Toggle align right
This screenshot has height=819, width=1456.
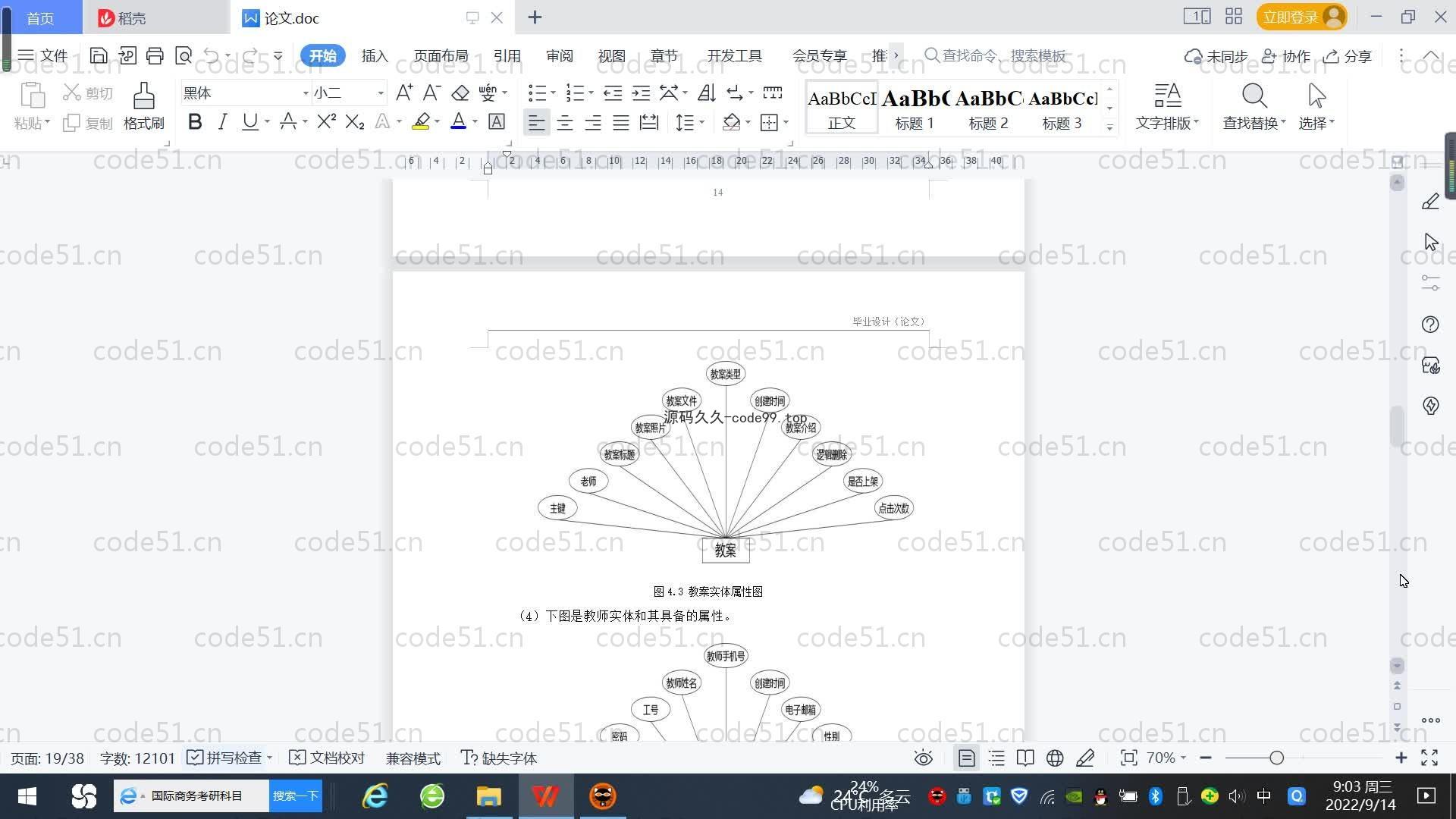pos(593,122)
